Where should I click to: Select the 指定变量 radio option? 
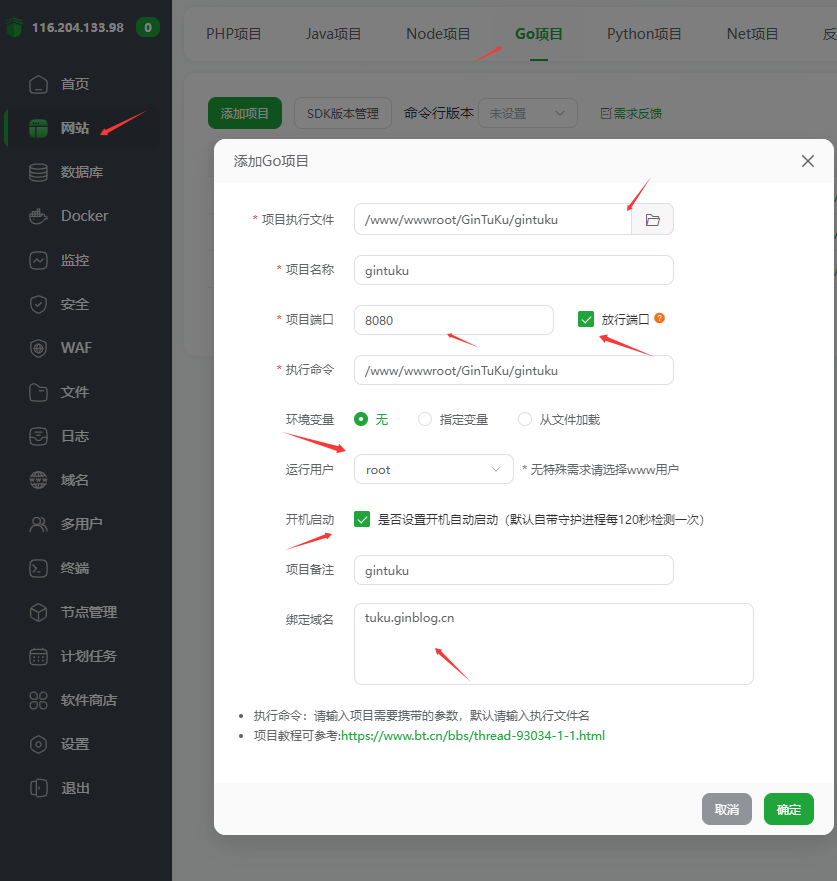click(425, 419)
